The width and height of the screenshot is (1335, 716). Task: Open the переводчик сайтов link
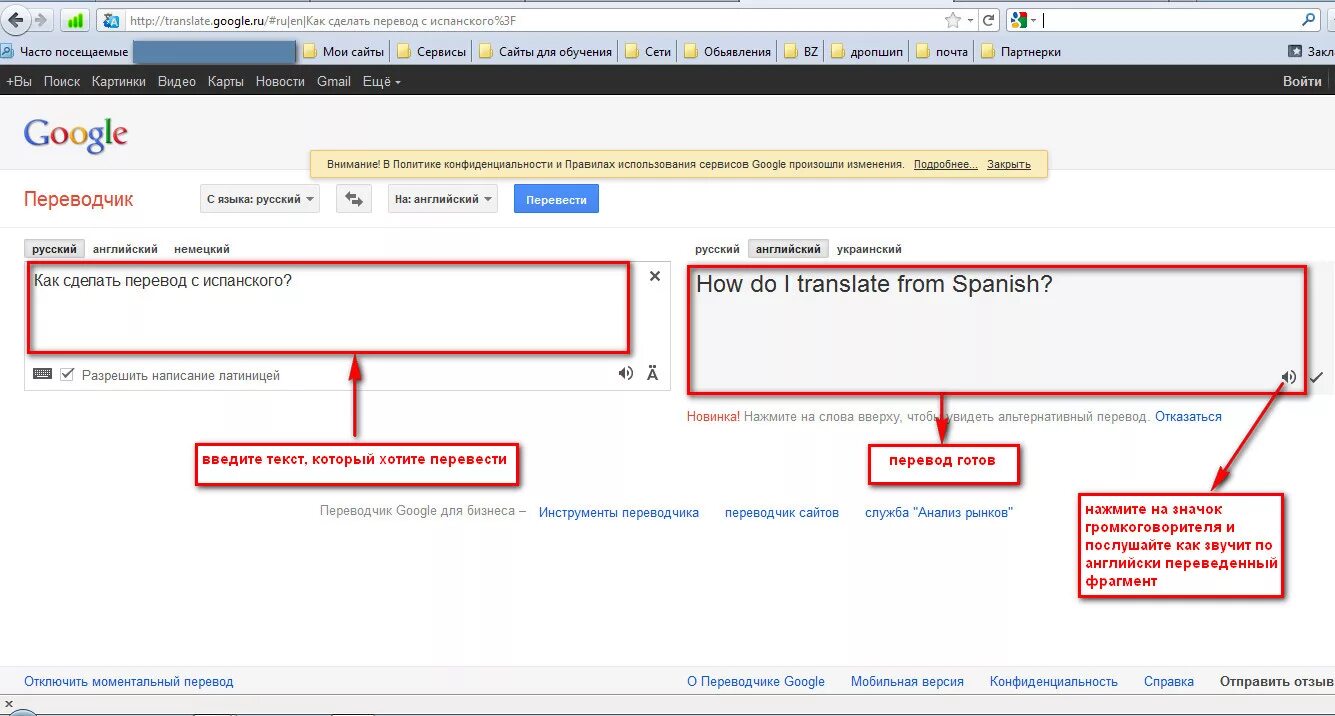point(782,512)
